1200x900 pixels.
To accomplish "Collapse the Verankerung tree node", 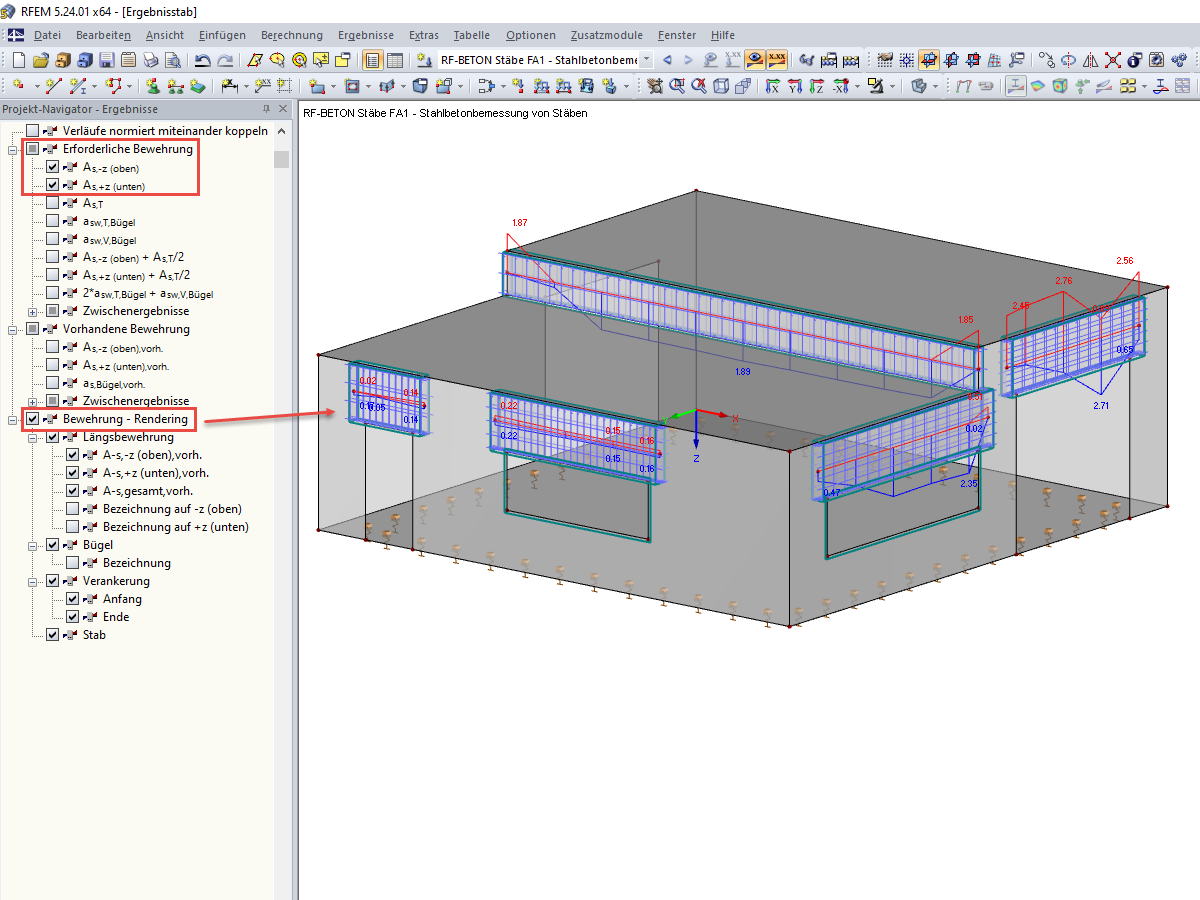I will [x=33, y=581].
